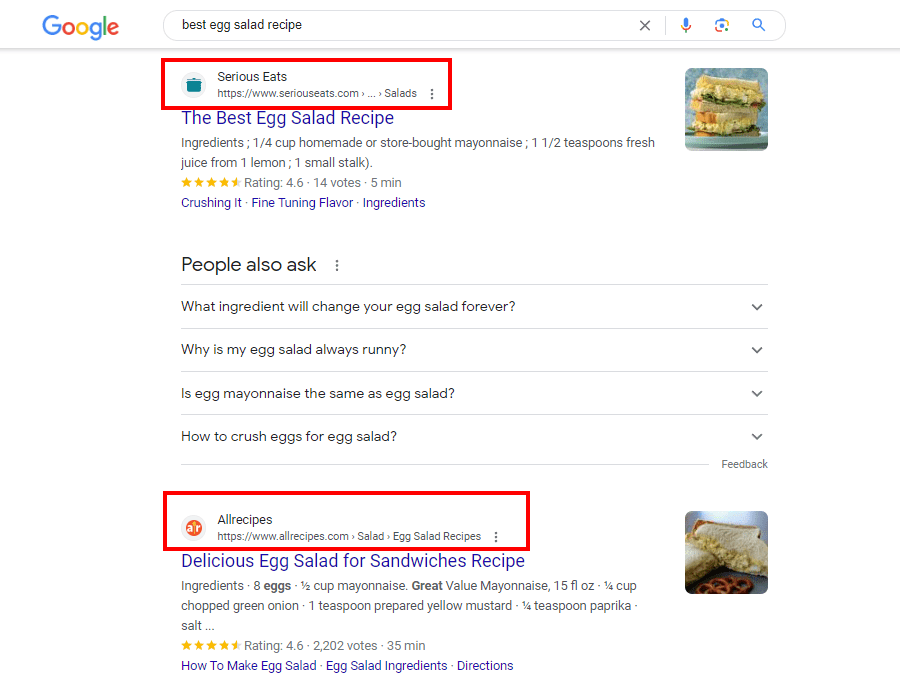Image resolution: width=900 pixels, height=686 pixels.
Task: Clear the search box text
Action: (x=645, y=25)
